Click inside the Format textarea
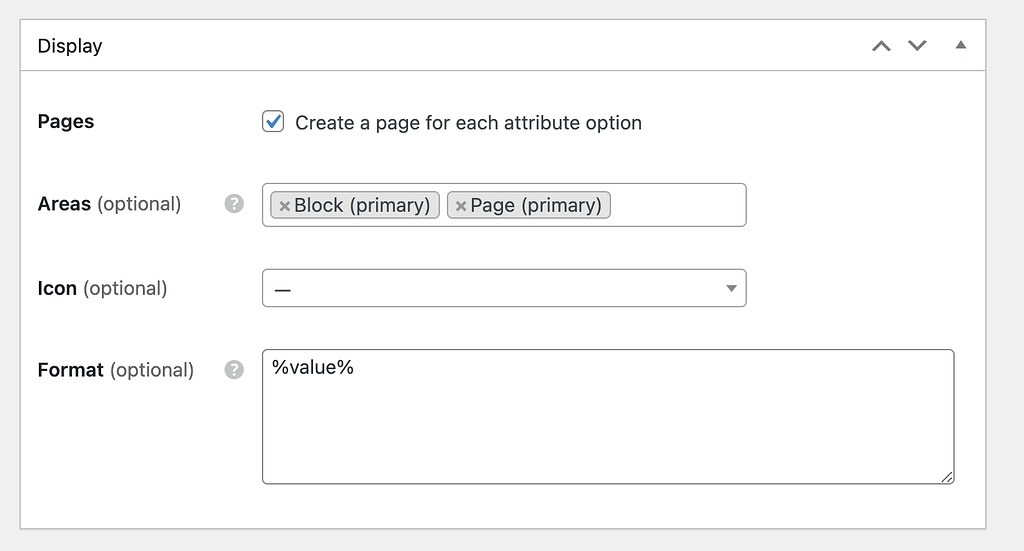The width and height of the screenshot is (1024, 551). coord(608,417)
